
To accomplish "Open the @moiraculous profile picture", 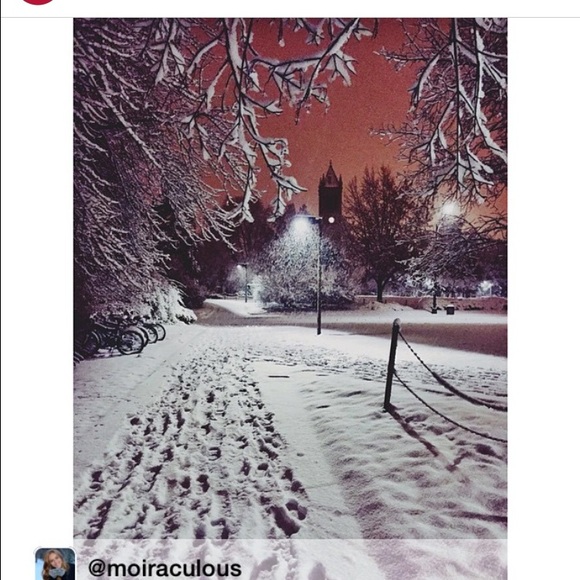I will (x=55, y=564).
